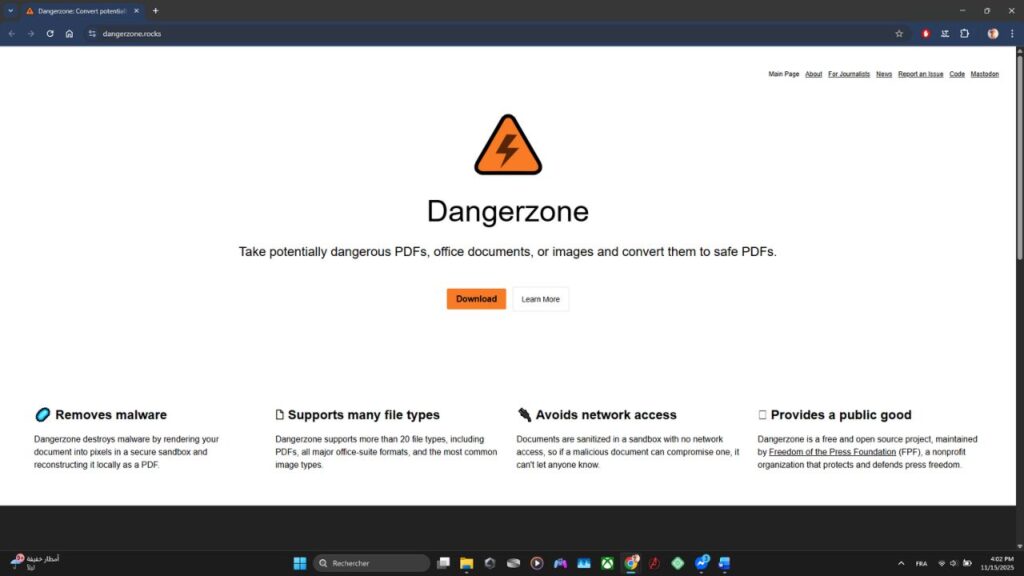Click the bookmark star in the address bar
The height and width of the screenshot is (576, 1024).
click(899, 33)
